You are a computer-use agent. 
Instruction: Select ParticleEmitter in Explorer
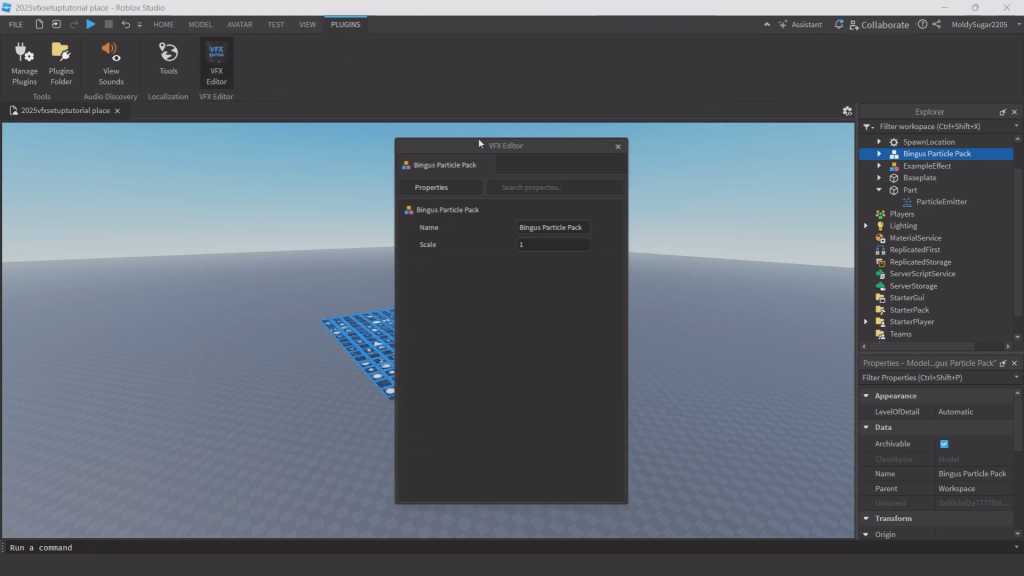941,202
